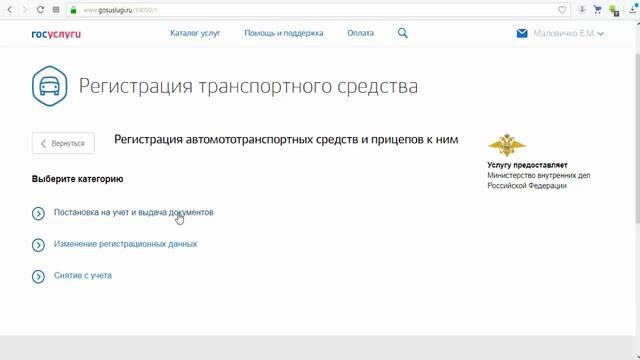Image resolution: width=640 pixels, height=360 pixels.
Task: Reload the page with refresh icon
Action: click(x=40, y=9)
